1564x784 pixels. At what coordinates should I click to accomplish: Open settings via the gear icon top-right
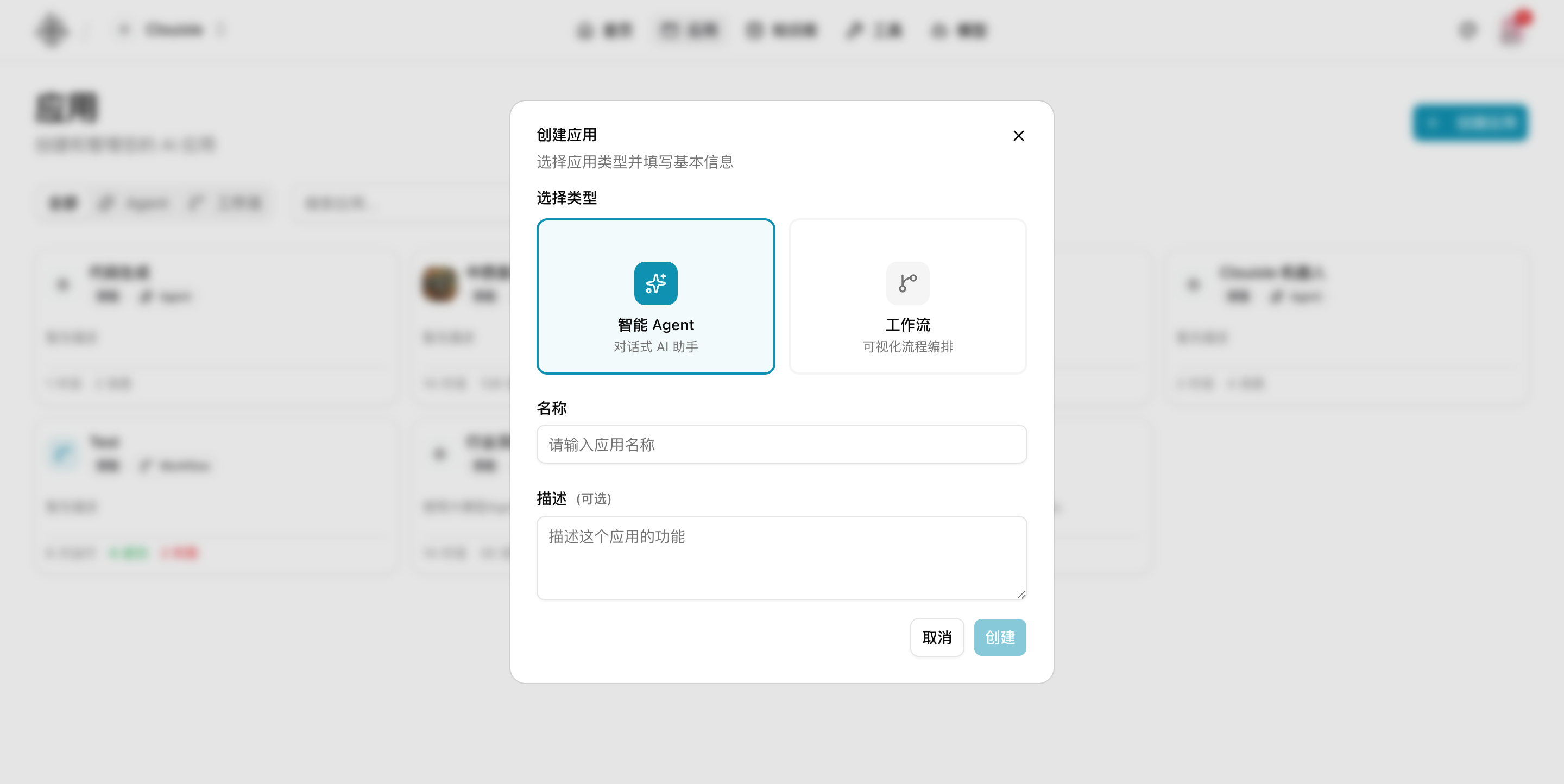pyautogui.click(x=1467, y=30)
